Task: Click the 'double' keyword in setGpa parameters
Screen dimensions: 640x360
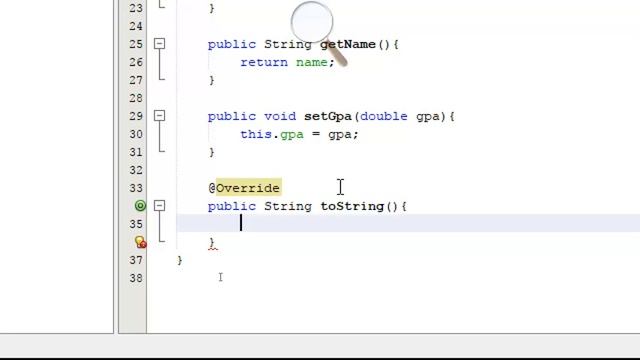Action: point(384,116)
